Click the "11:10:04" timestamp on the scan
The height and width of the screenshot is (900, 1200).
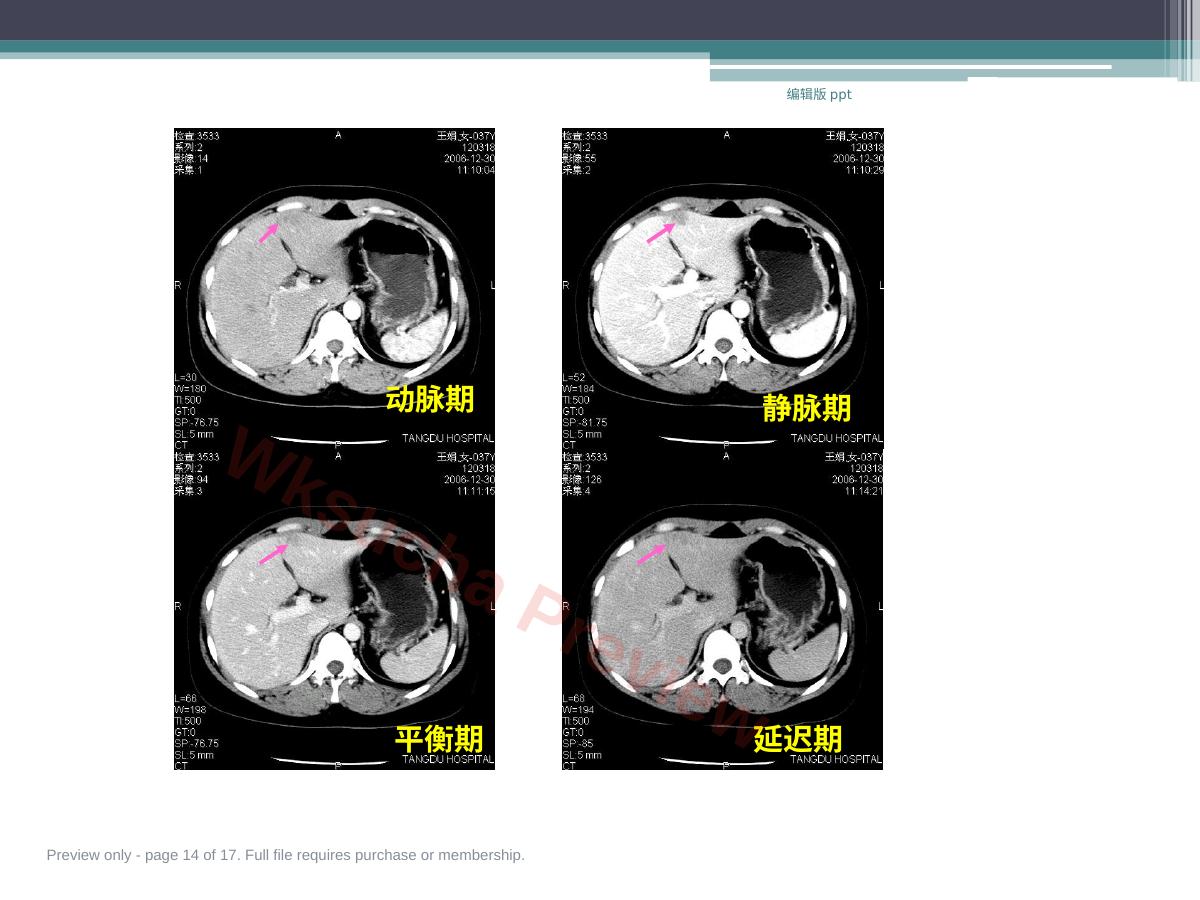[x=476, y=170]
